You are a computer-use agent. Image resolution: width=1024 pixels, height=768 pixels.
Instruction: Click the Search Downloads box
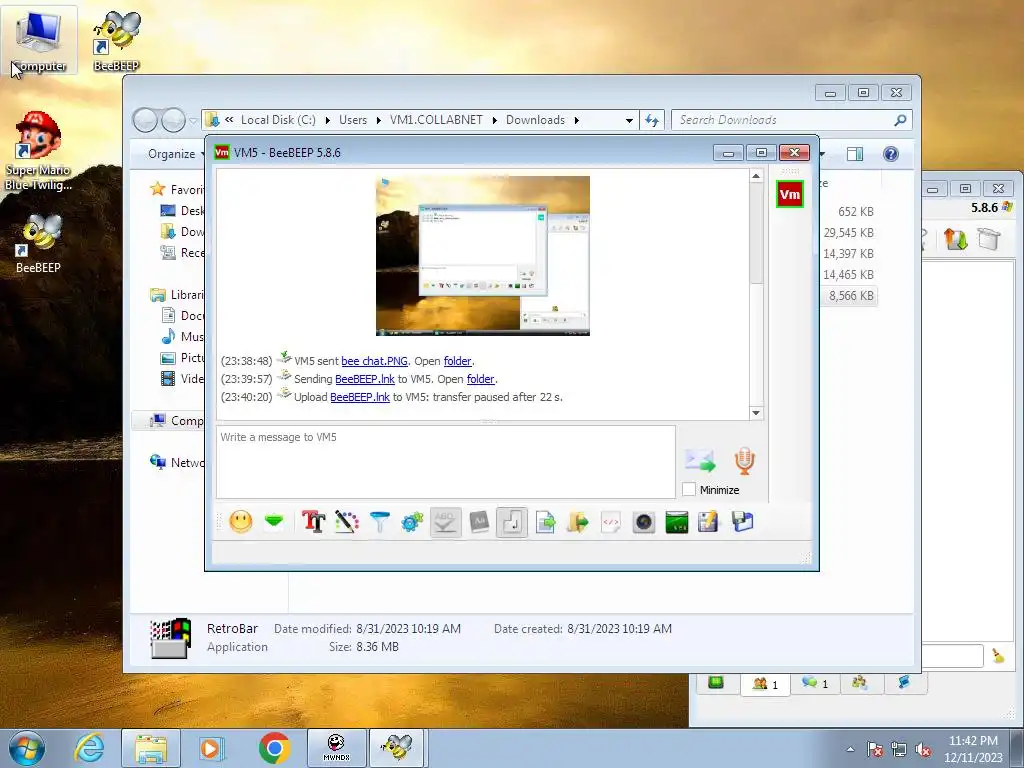pos(792,120)
